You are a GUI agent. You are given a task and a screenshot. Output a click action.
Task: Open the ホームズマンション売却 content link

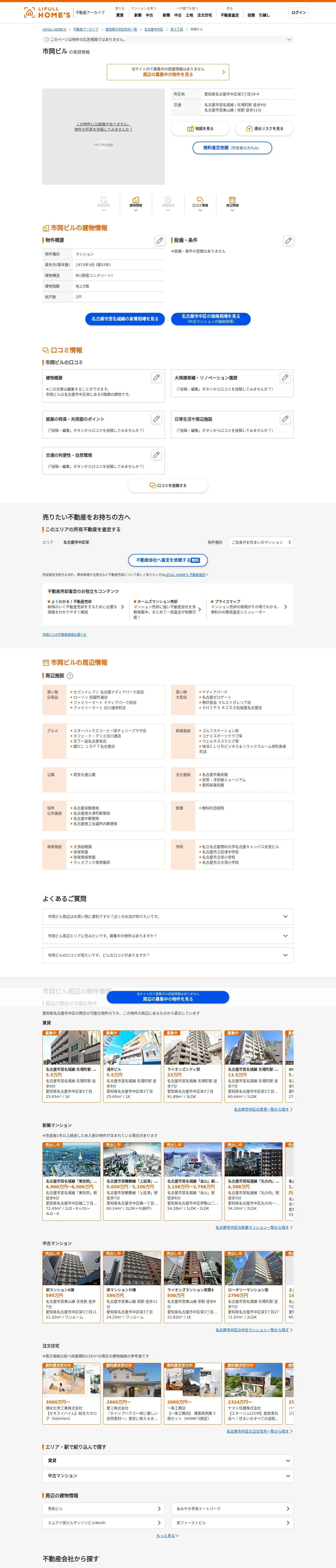click(x=167, y=609)
